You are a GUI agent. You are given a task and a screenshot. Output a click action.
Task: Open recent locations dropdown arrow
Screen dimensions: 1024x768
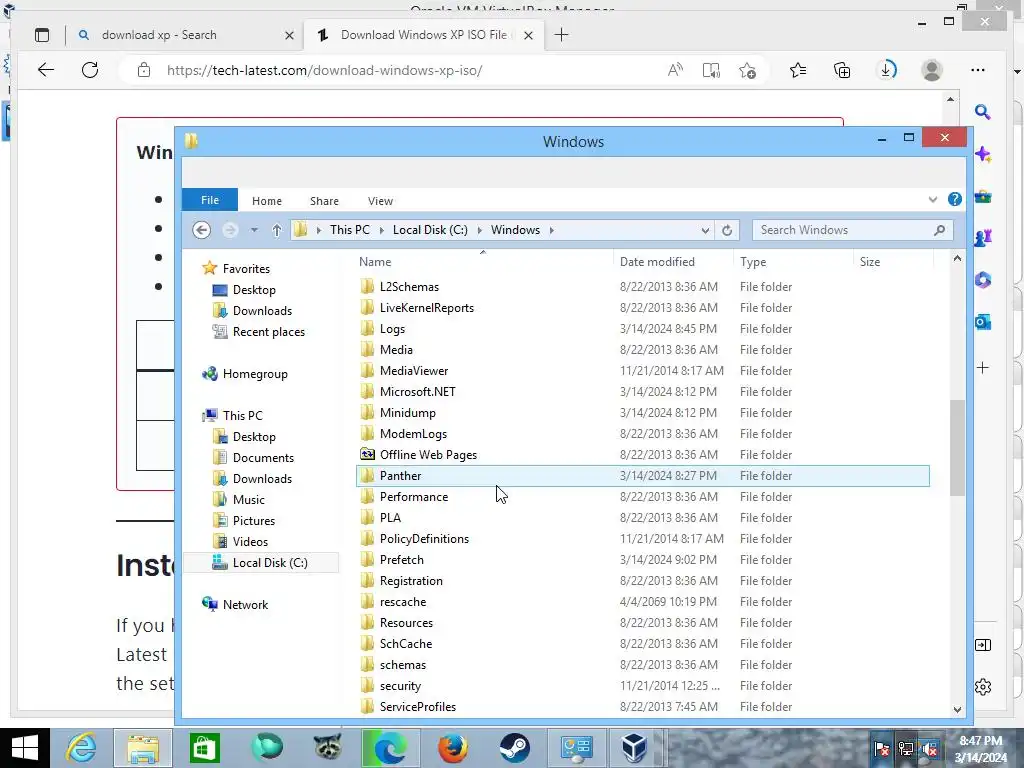(x=254, y=230)
